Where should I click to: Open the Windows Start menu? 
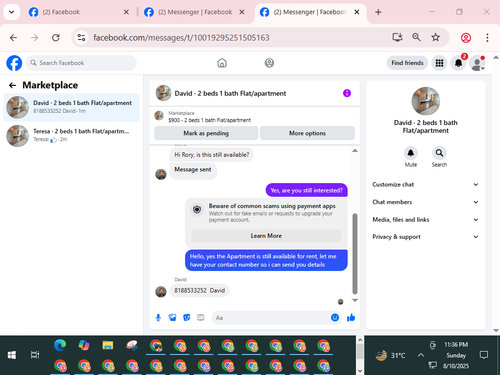12,355
